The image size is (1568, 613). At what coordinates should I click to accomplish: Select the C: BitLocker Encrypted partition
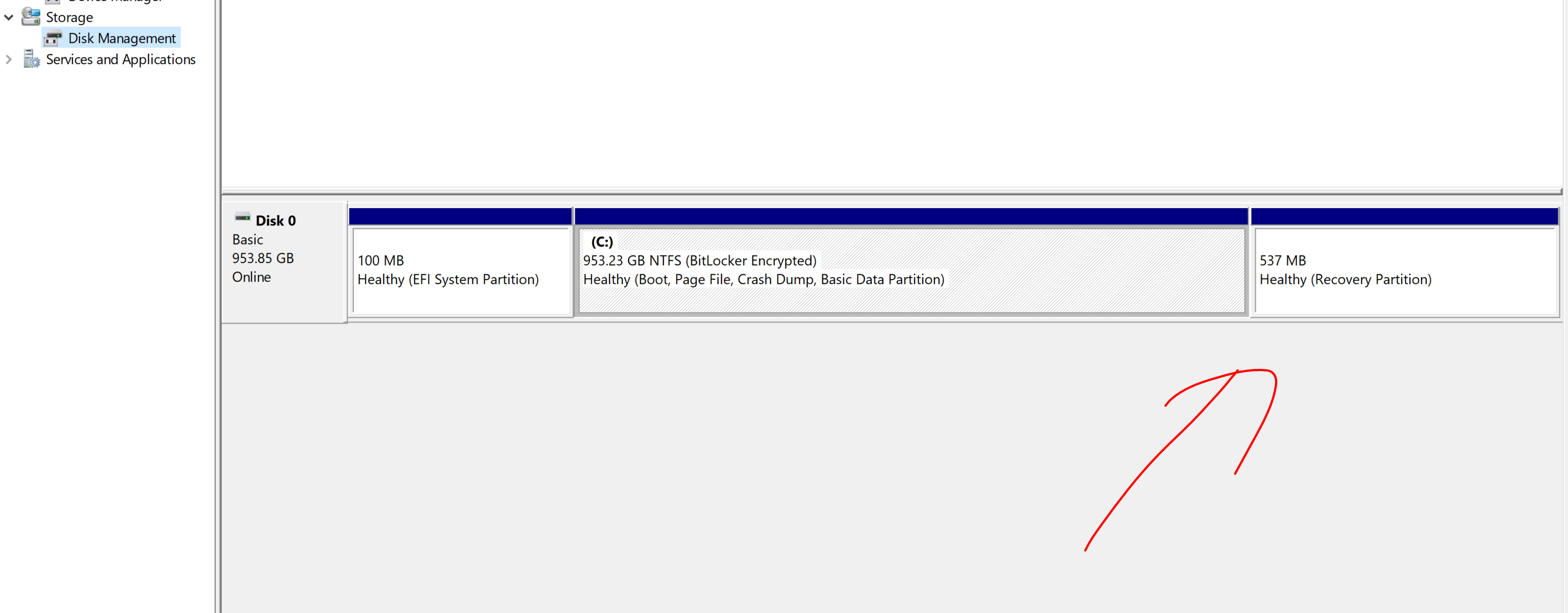pyautogui.click(x=911, y=270)
